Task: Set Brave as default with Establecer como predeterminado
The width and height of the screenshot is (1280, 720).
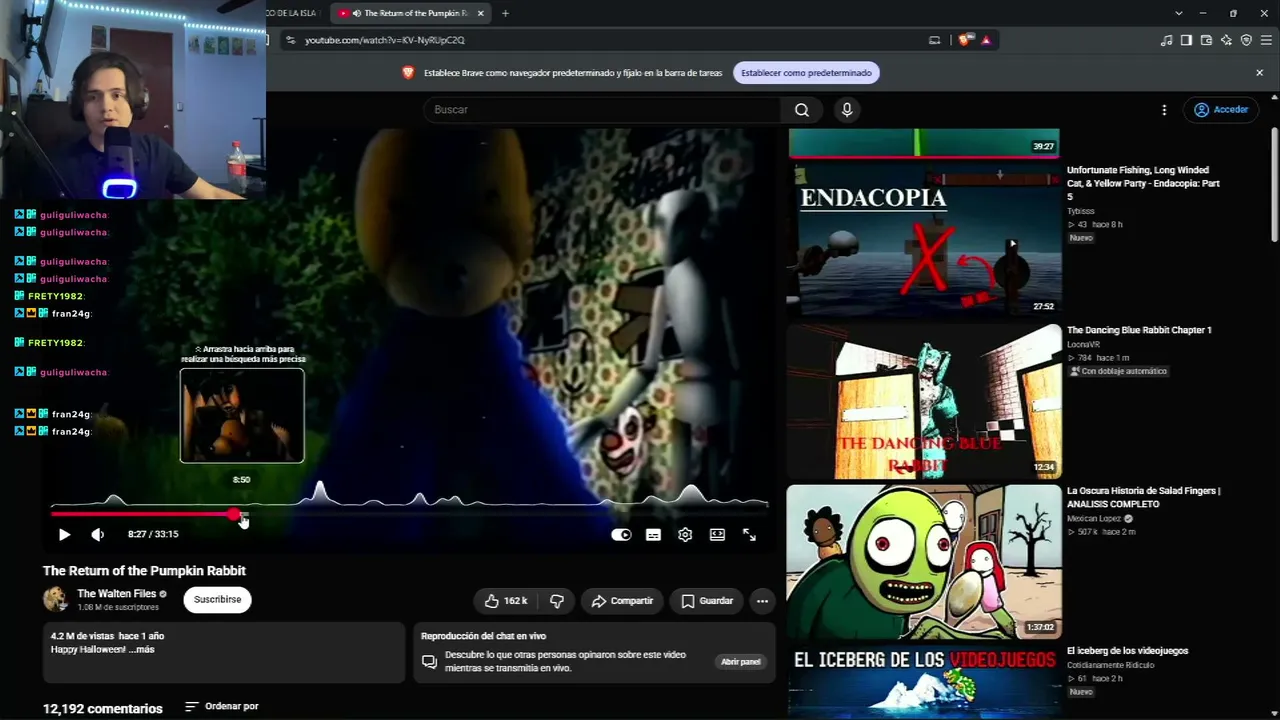Action: click(806, 73)
